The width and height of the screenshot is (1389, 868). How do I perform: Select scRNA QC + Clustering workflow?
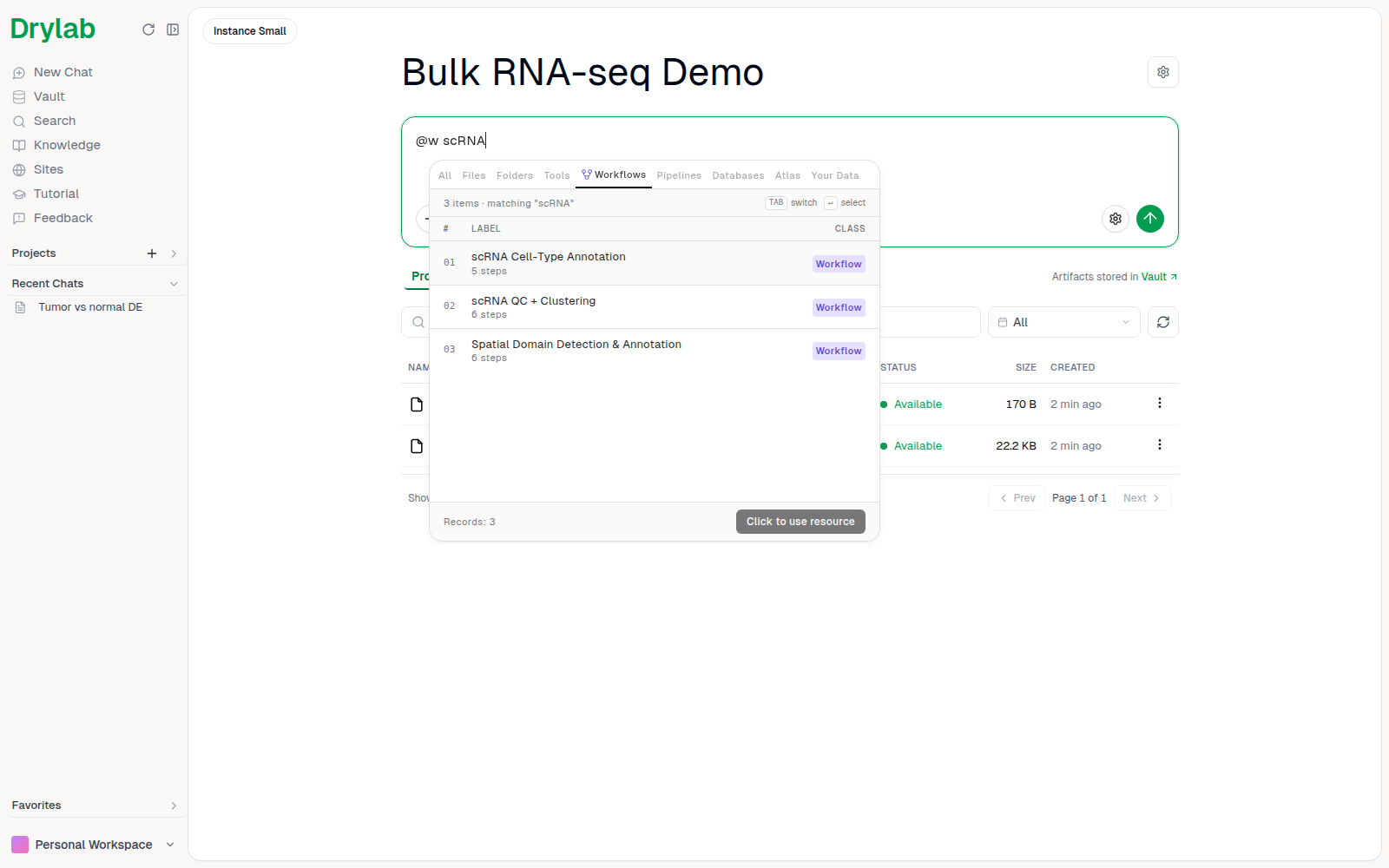[x=655, y=307]
